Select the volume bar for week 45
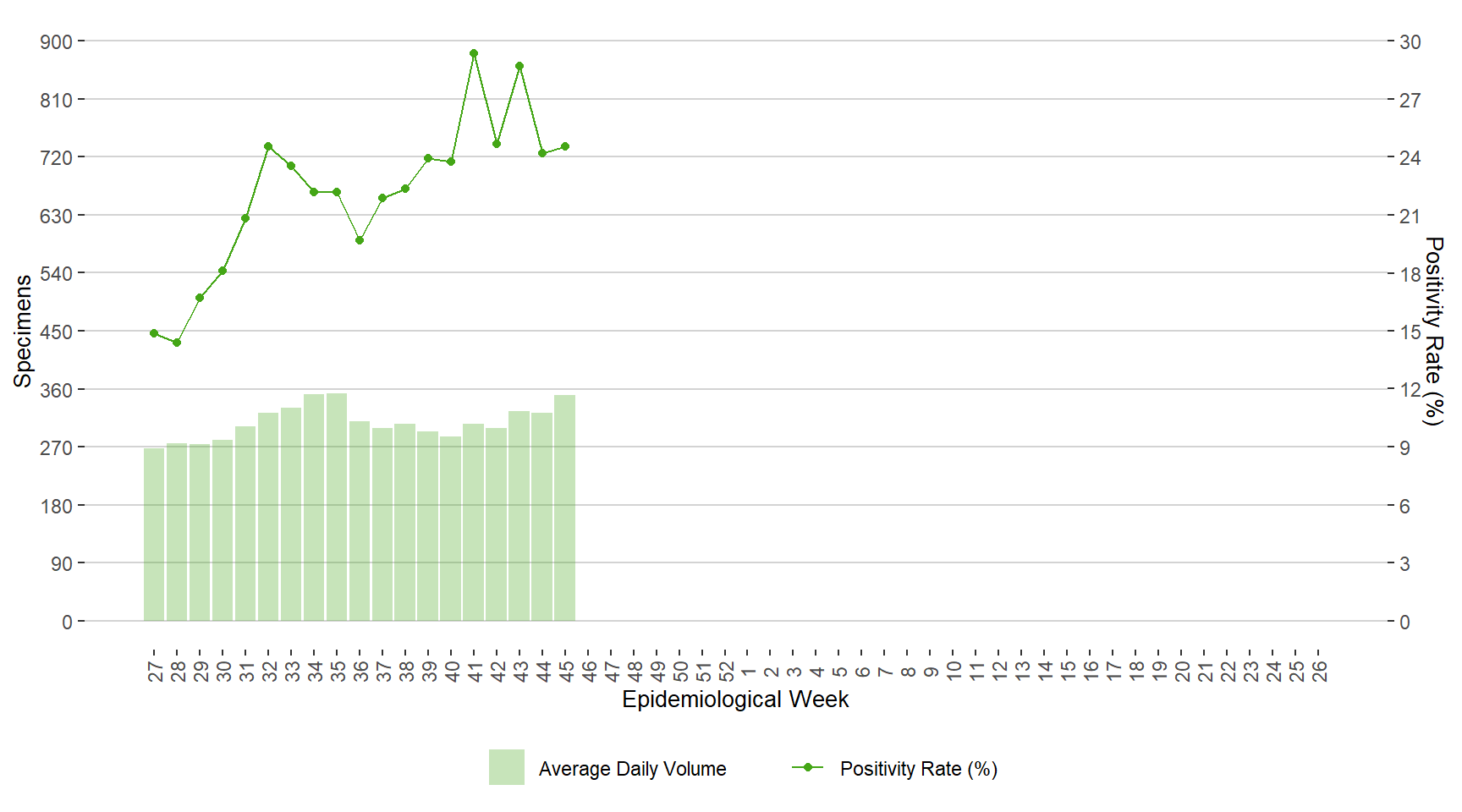The height and width of the screenshot is (812, 1462). pos(565,507)
